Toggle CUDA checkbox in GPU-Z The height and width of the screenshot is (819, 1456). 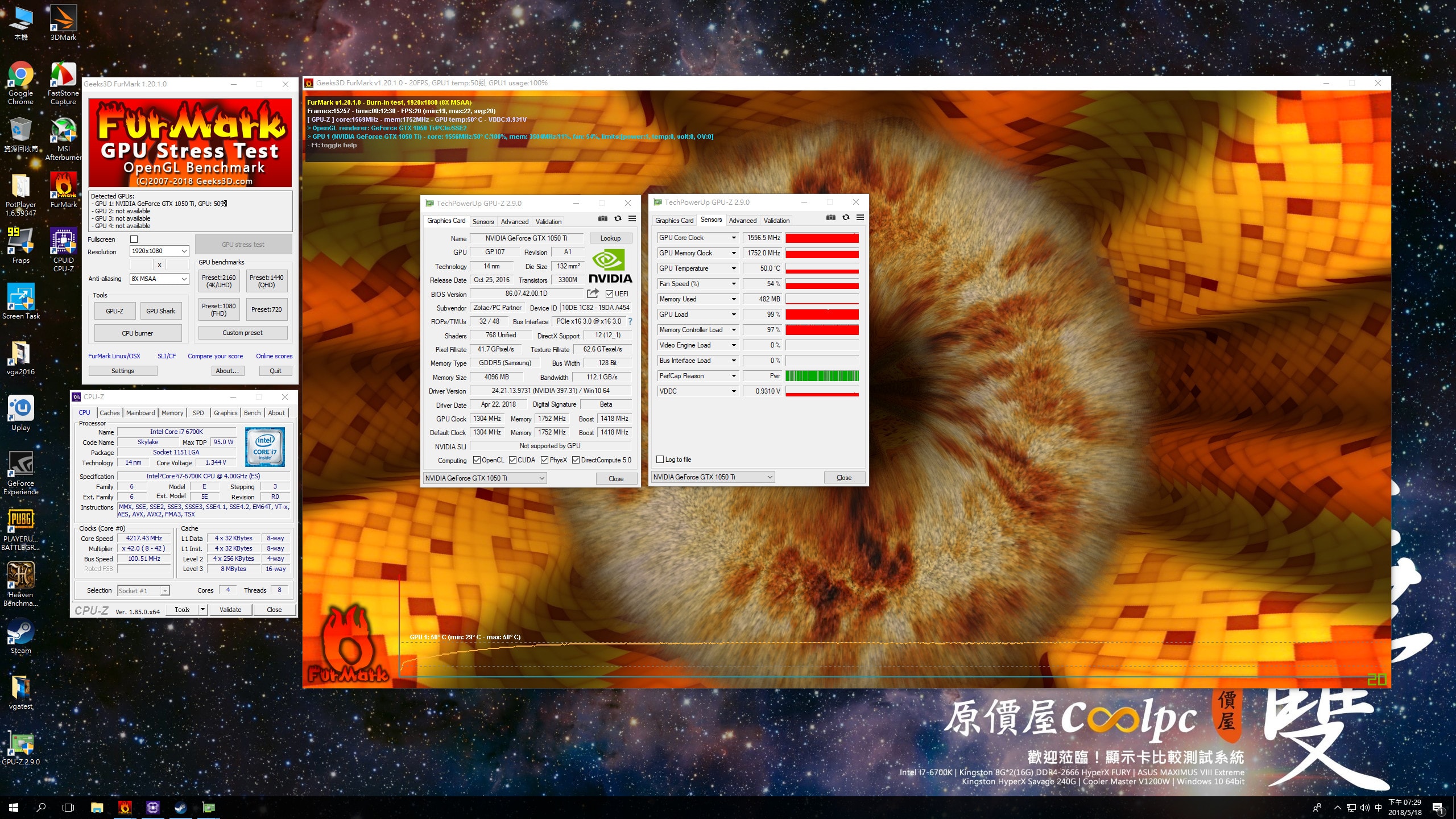[512, 460]
